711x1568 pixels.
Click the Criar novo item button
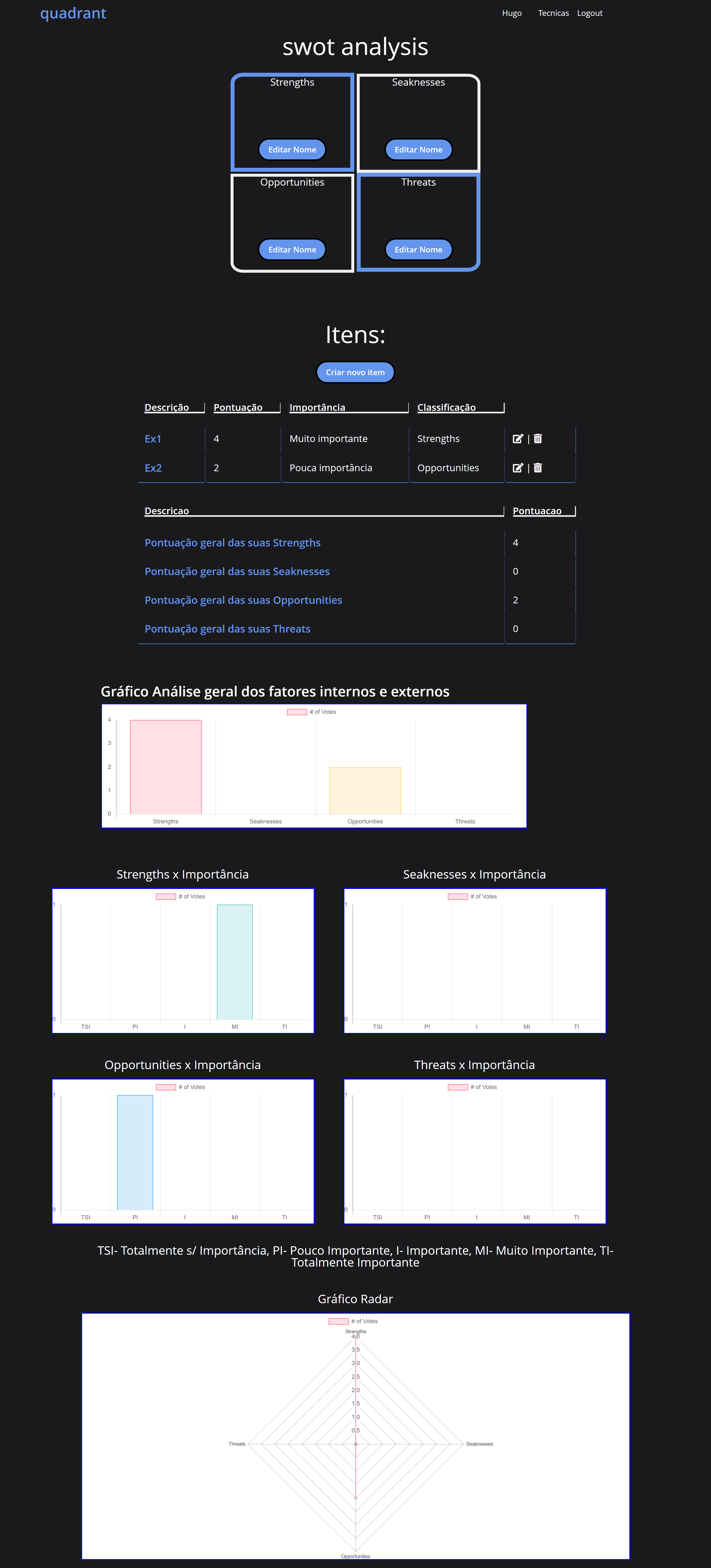pyautogui.click(x=355, y=372)
